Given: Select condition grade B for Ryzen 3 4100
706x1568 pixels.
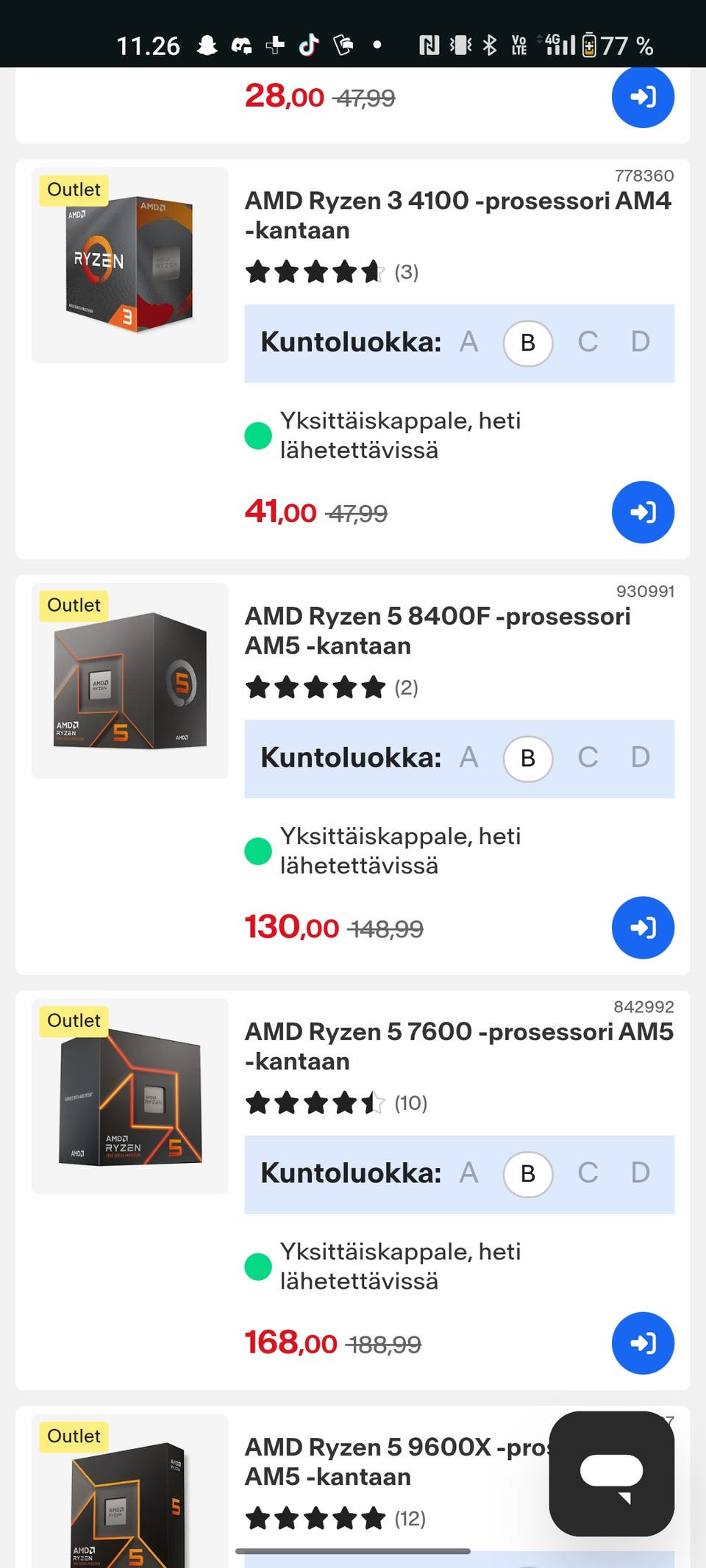Looking at the screenshot, I should point(528,343).
